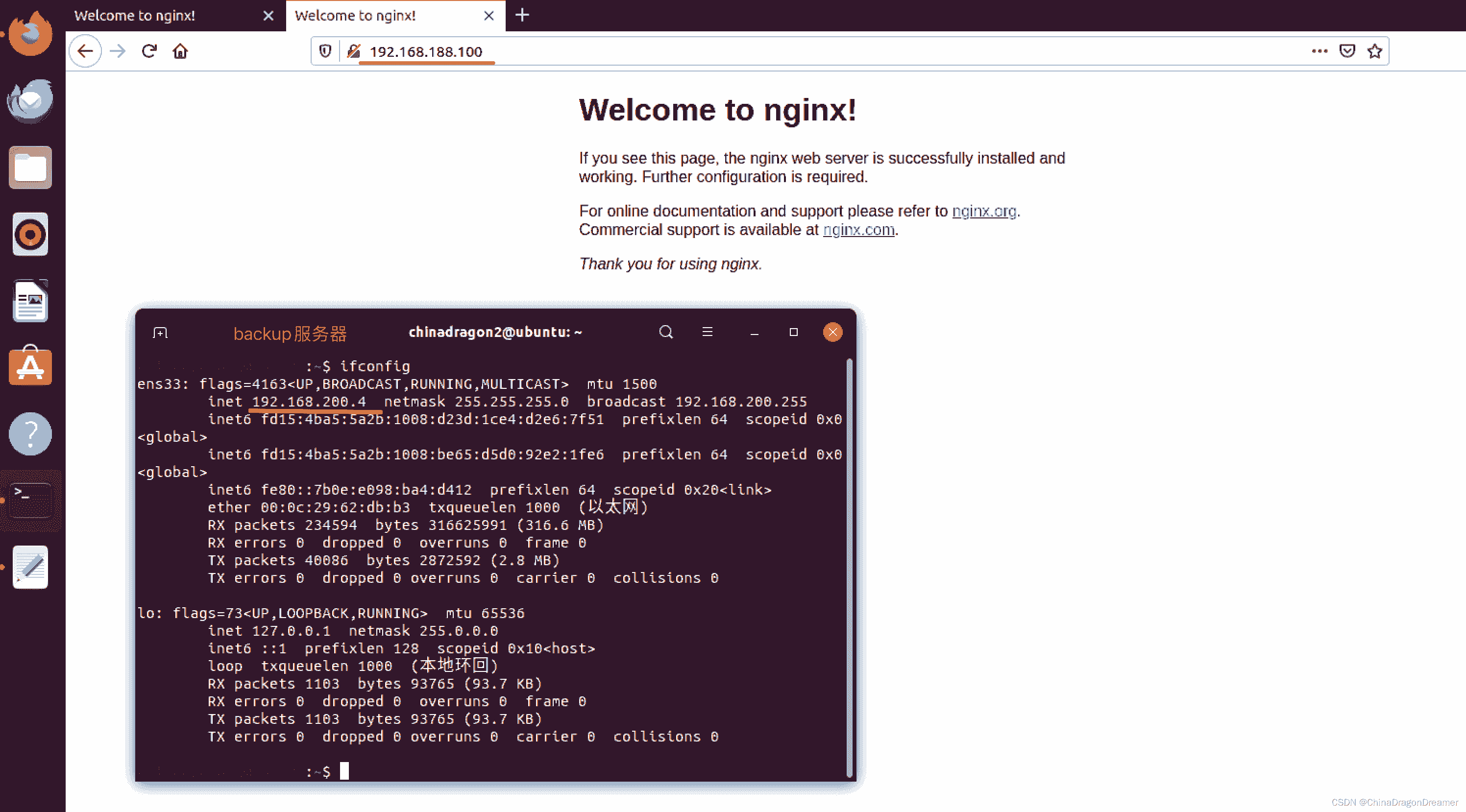Click broadcast 192.168.200.255 in terminal
Image resolution: width=1466 pixels, height=812 pixels.
coord(697,402)
